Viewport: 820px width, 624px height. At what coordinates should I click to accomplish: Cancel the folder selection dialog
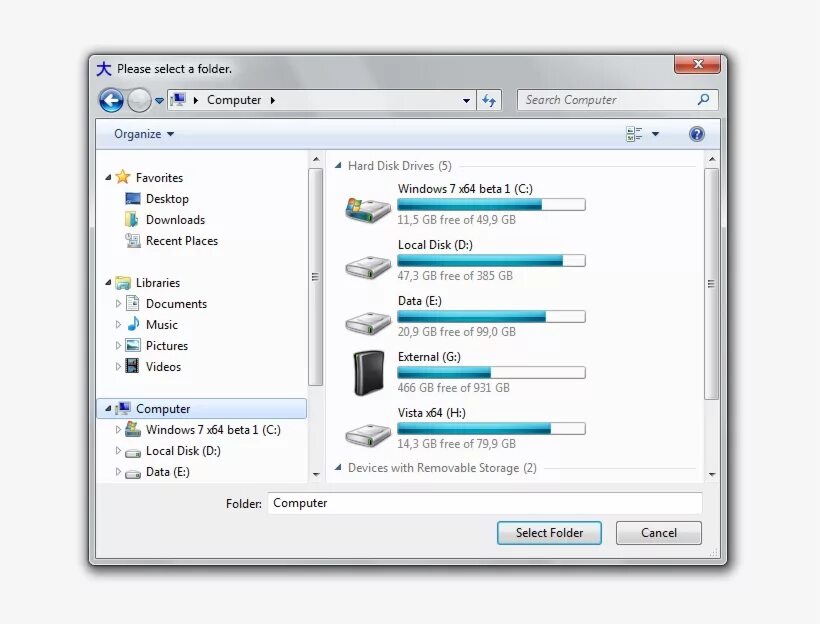point(658,532)
